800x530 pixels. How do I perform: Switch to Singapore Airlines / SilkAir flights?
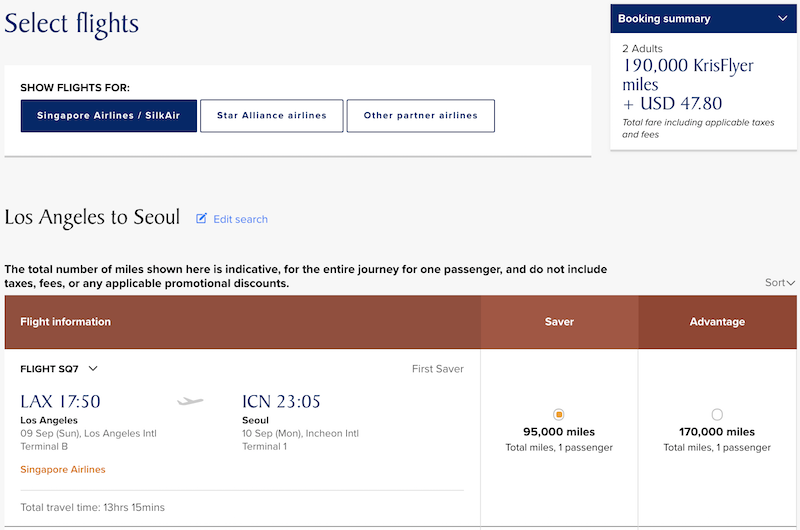coord(109,116)
